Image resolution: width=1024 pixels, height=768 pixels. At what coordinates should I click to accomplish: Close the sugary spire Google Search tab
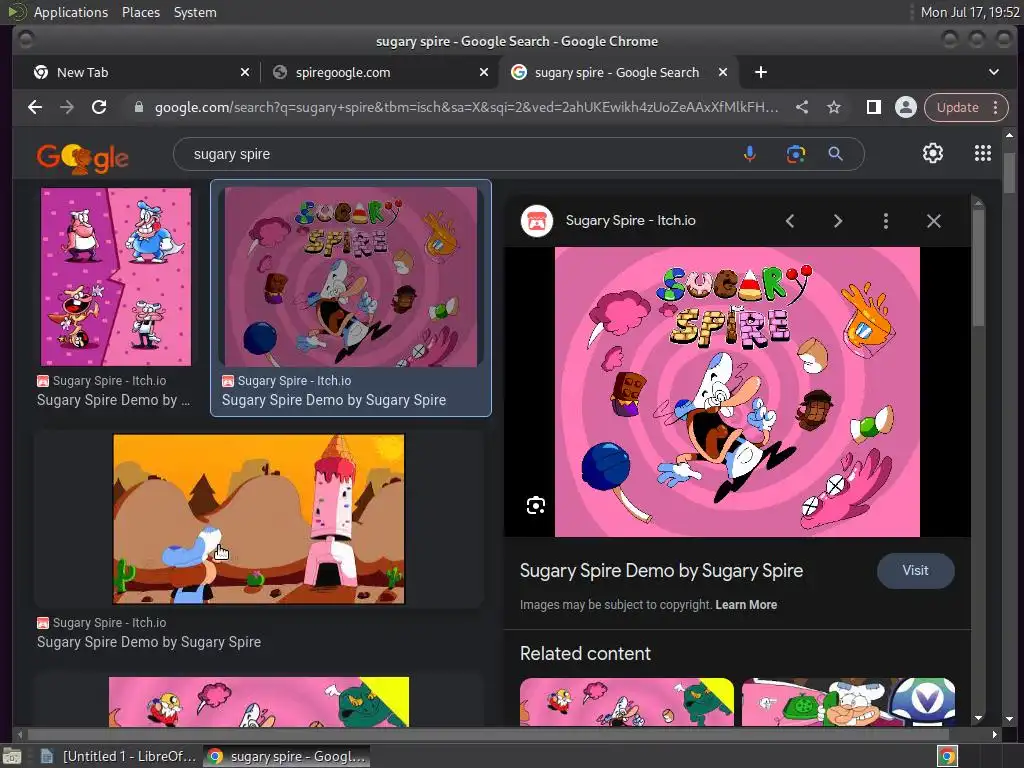point(723,72)
